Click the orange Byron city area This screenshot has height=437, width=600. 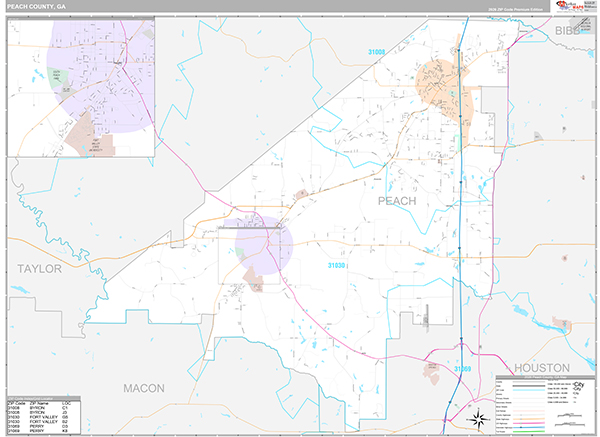click(x=444, y=86)
